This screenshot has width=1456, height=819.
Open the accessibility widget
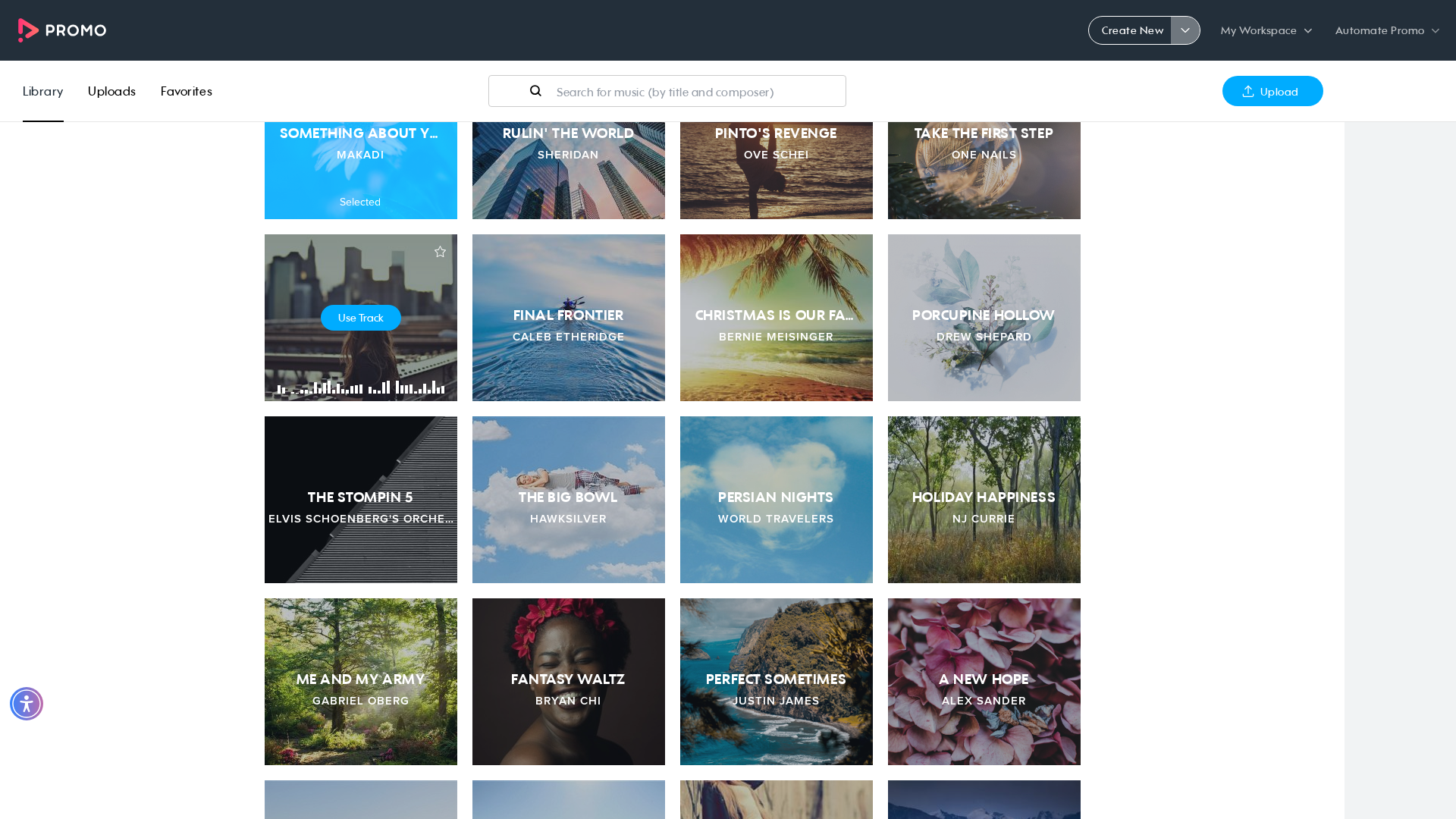27,704
